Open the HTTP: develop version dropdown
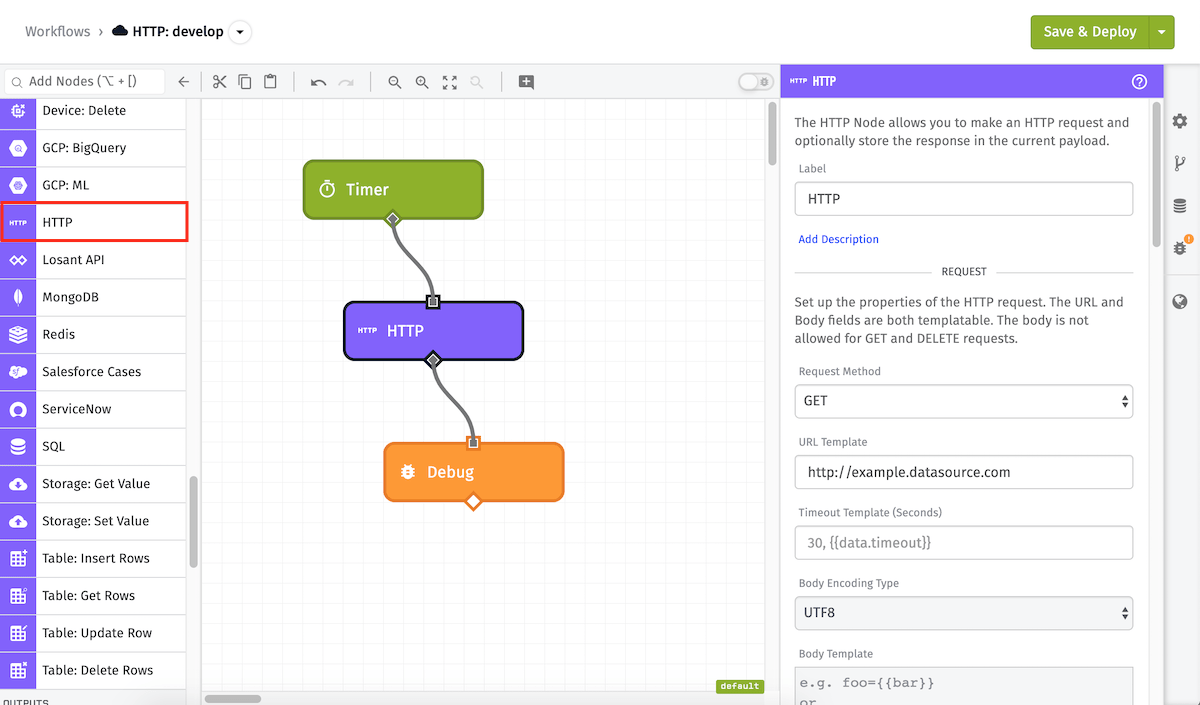Viewport: 1200px width, 705px height. tap(240, 32)
